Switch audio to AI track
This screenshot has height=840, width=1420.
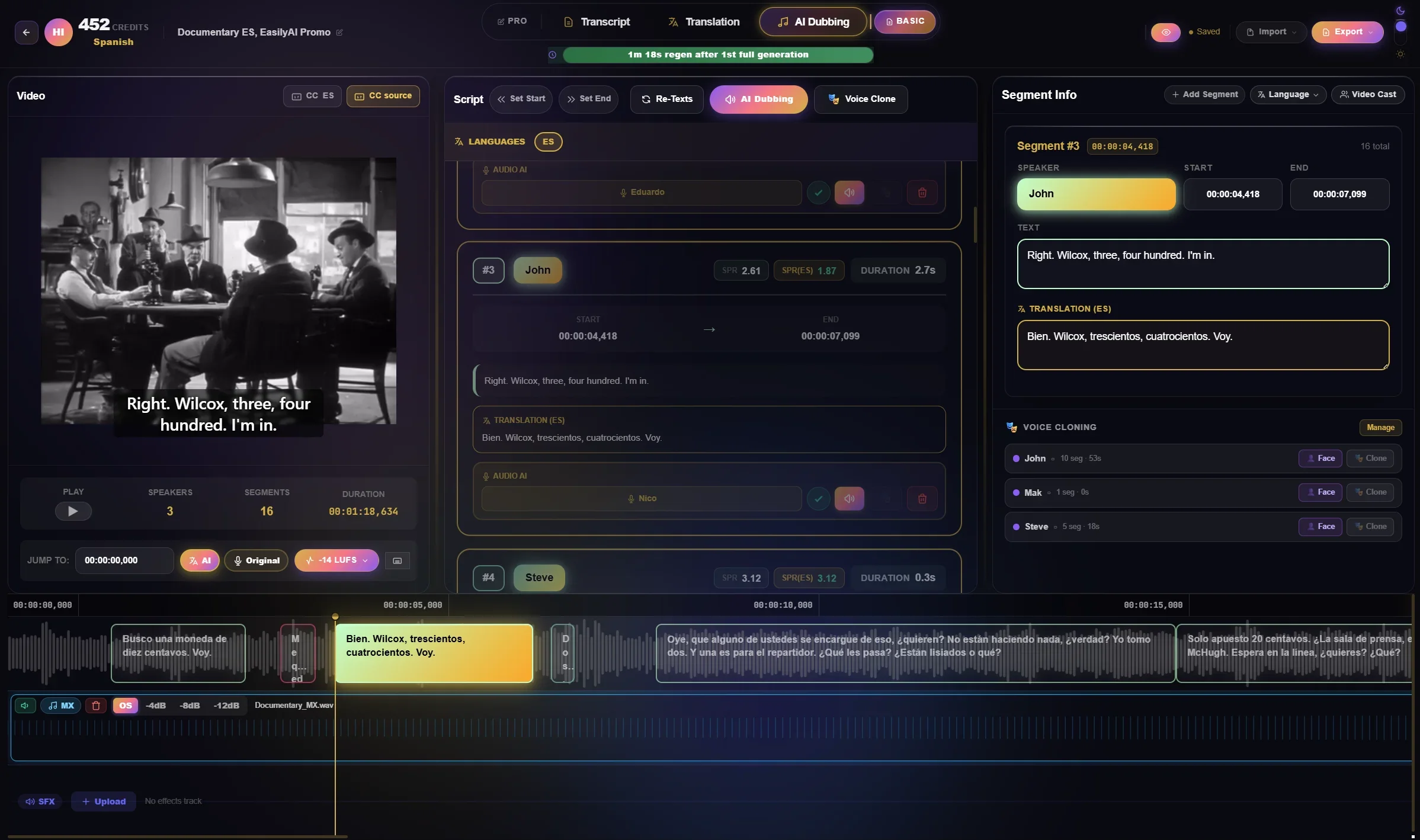click(200, 560)
